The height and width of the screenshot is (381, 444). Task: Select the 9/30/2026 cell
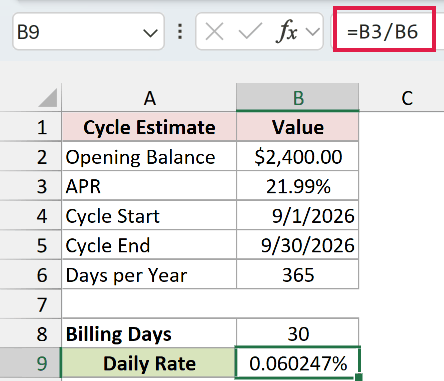(x=298, y=245)
